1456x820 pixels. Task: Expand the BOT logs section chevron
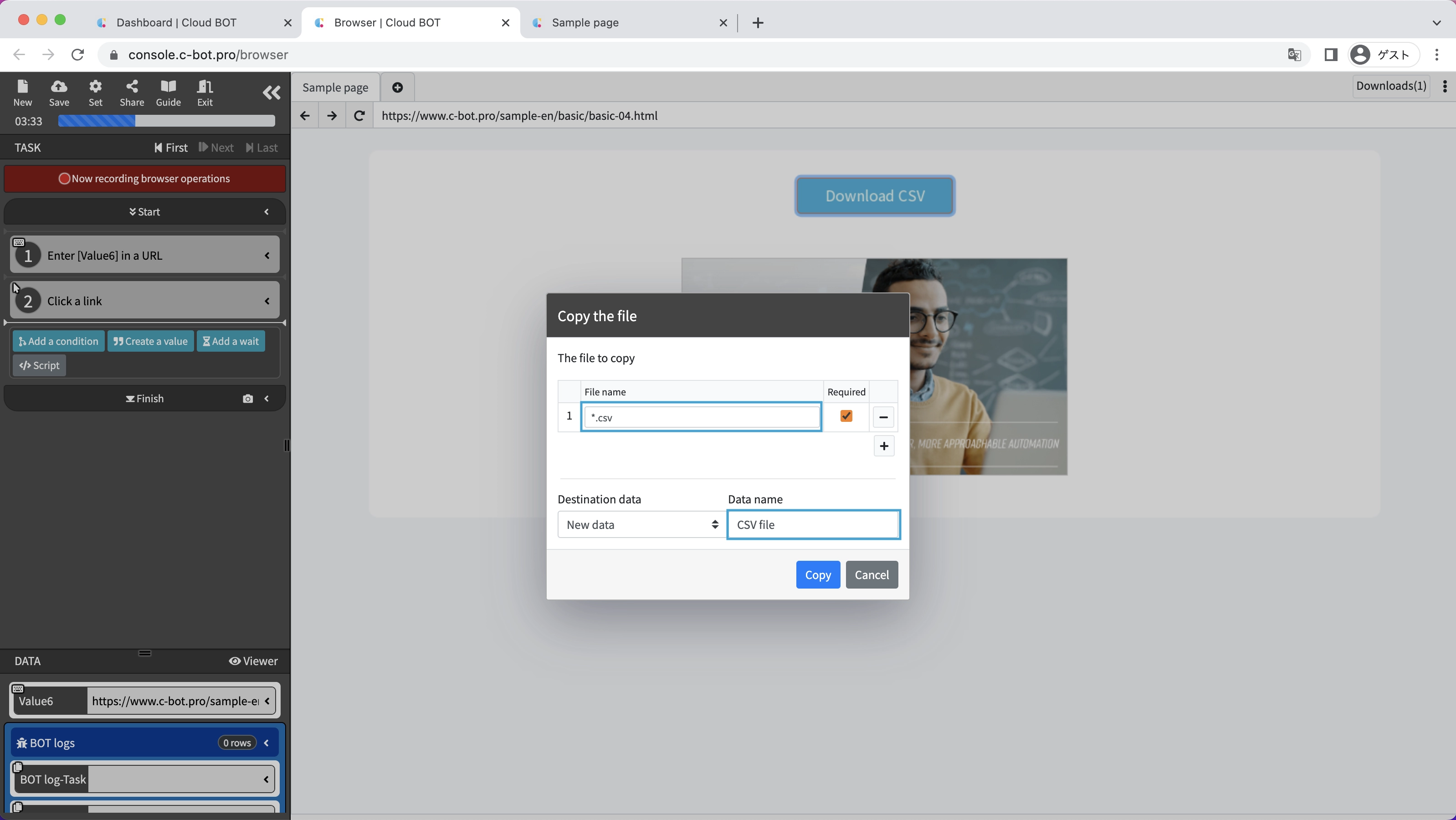pyautogui.click(x=266, y=743)
